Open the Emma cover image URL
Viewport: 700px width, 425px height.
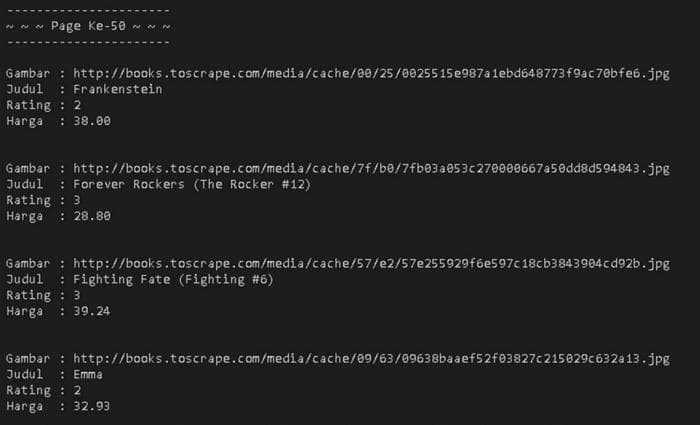point(371,358)
